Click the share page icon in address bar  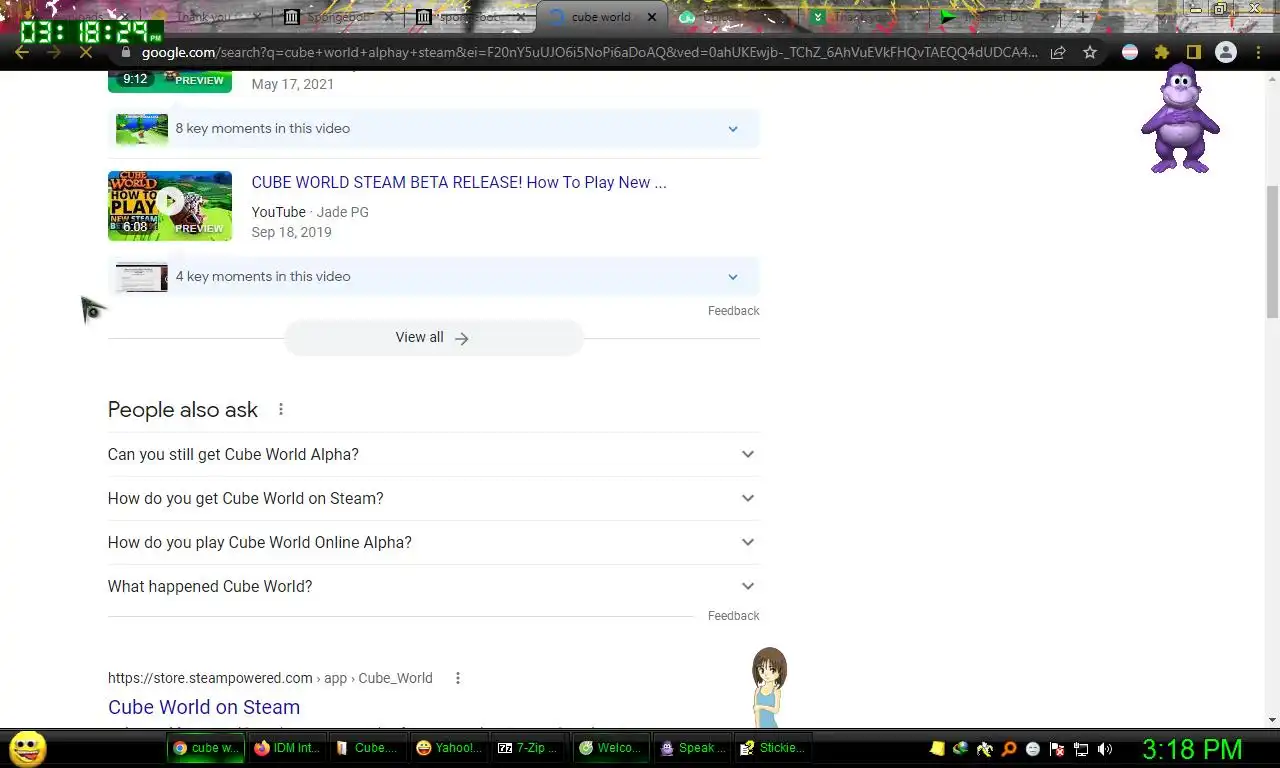point(1058,53)
